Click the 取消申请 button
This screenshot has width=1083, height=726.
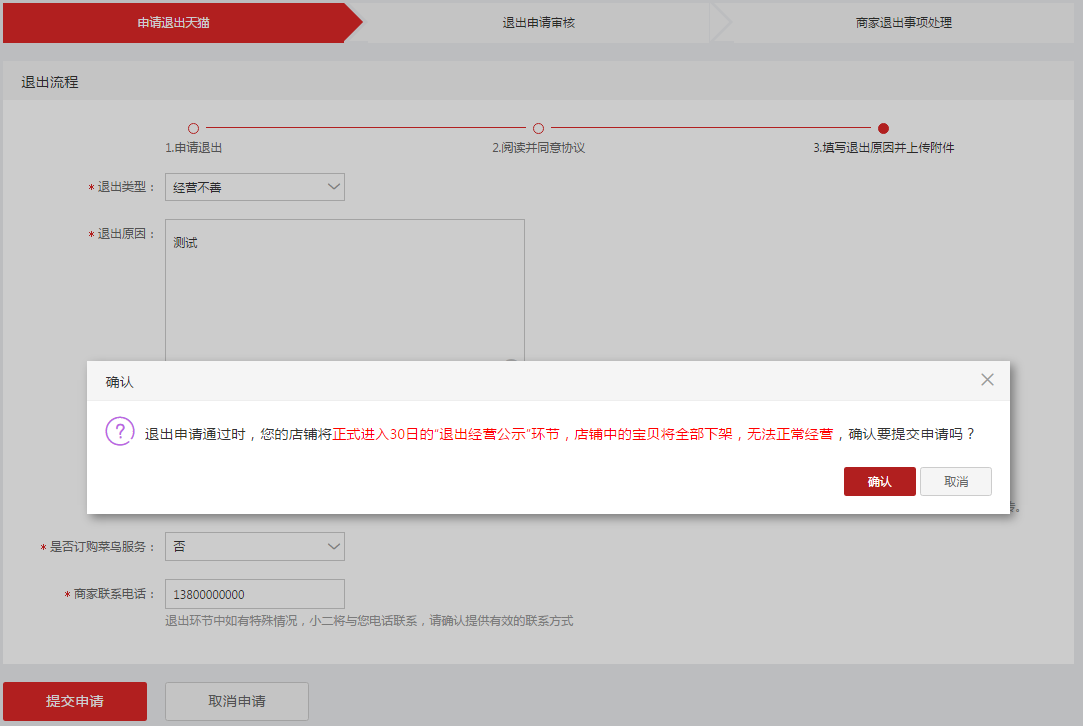(237, 701)
